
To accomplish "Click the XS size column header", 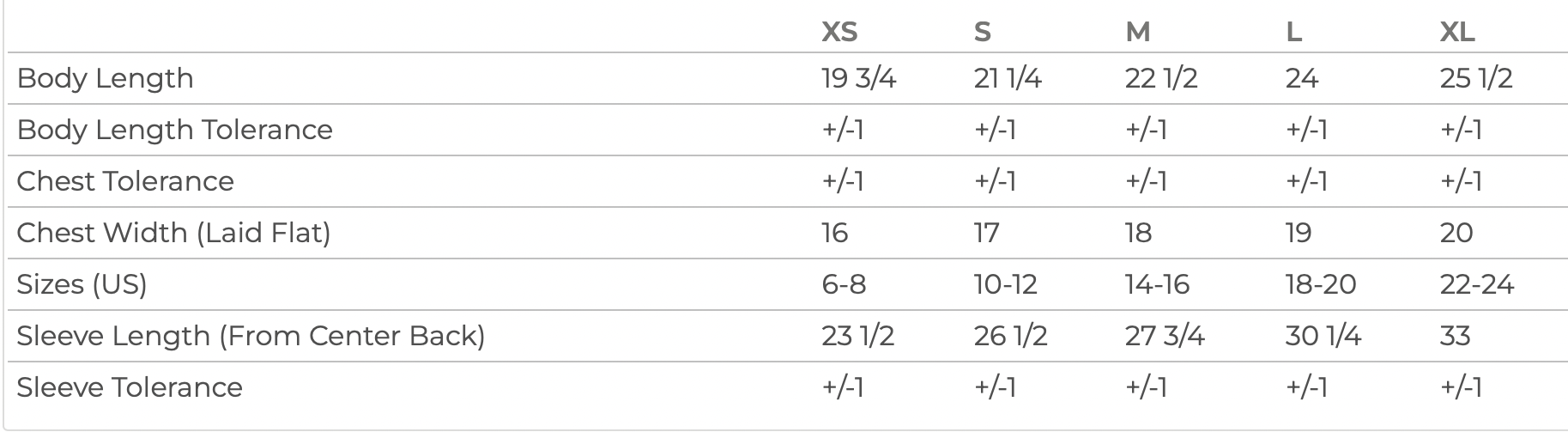I will pos(838,32).
